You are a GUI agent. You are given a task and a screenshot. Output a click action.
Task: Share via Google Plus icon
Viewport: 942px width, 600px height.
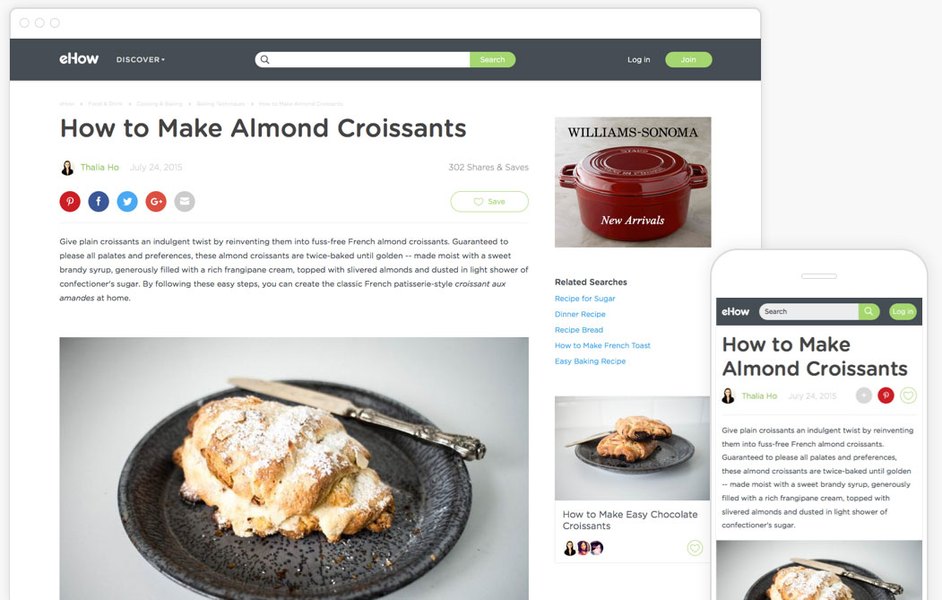[x=156, y=201]
